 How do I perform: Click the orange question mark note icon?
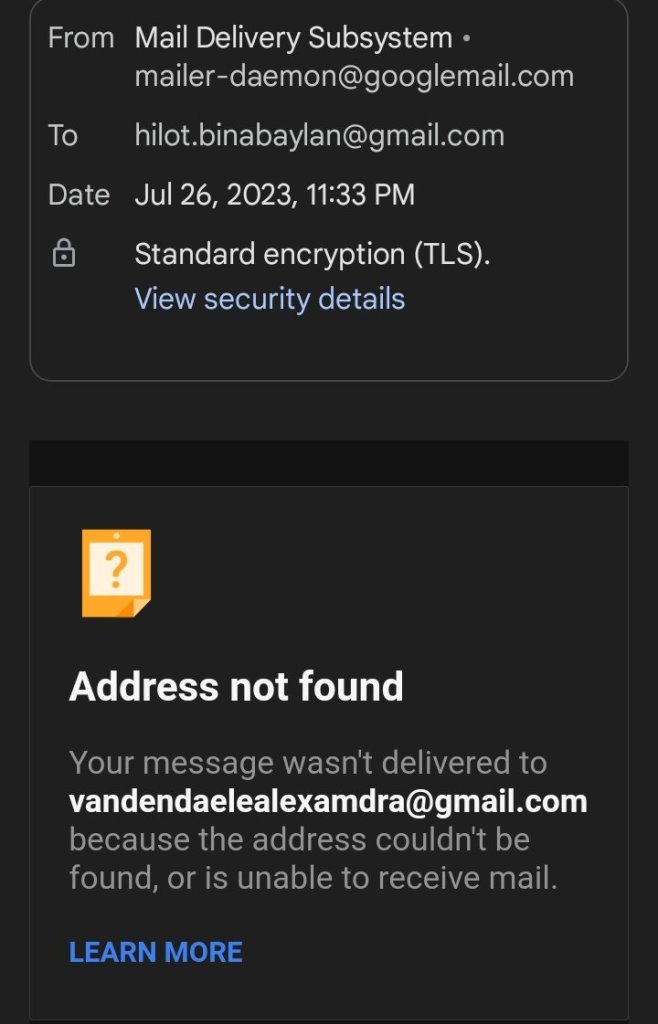pos(116,573)
